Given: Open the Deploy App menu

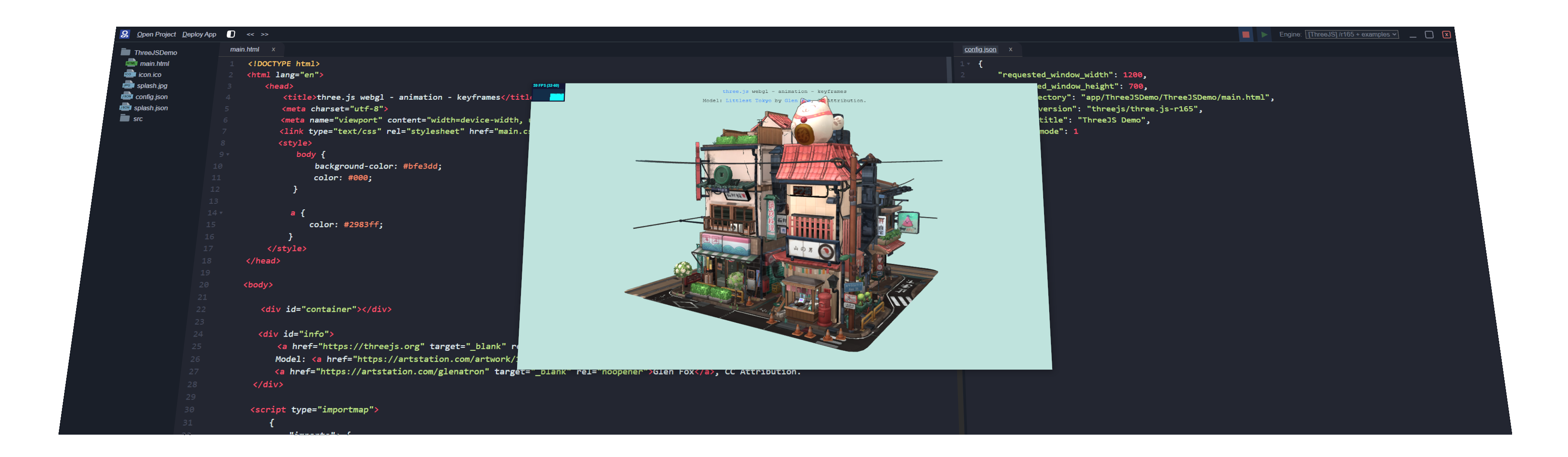Looking at the screenshot, I should click(199, 34).
